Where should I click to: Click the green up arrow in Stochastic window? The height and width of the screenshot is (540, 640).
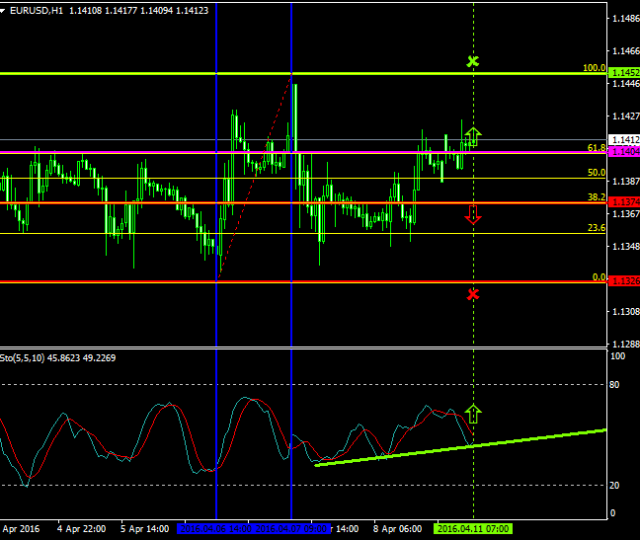pyautogui.click(x=473, y=413)
